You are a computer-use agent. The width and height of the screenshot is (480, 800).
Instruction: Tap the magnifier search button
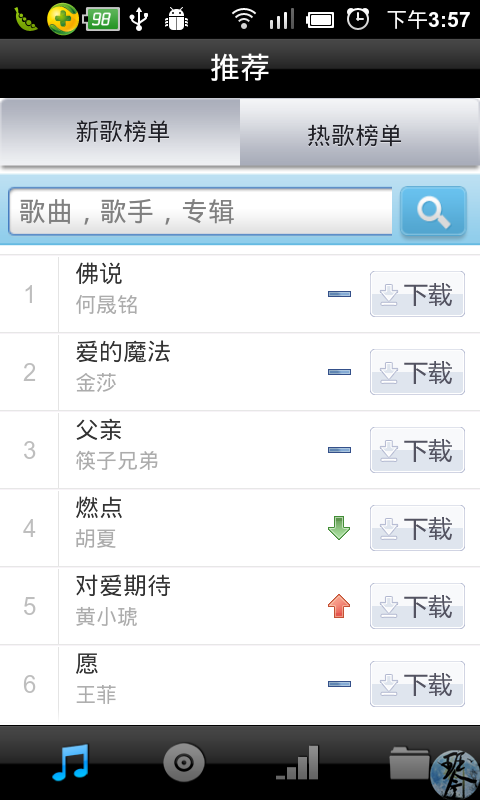433,211
